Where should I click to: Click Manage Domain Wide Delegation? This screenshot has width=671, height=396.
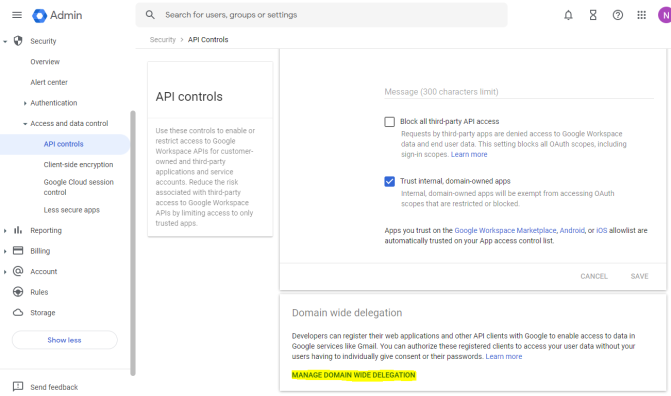[353, 375]
